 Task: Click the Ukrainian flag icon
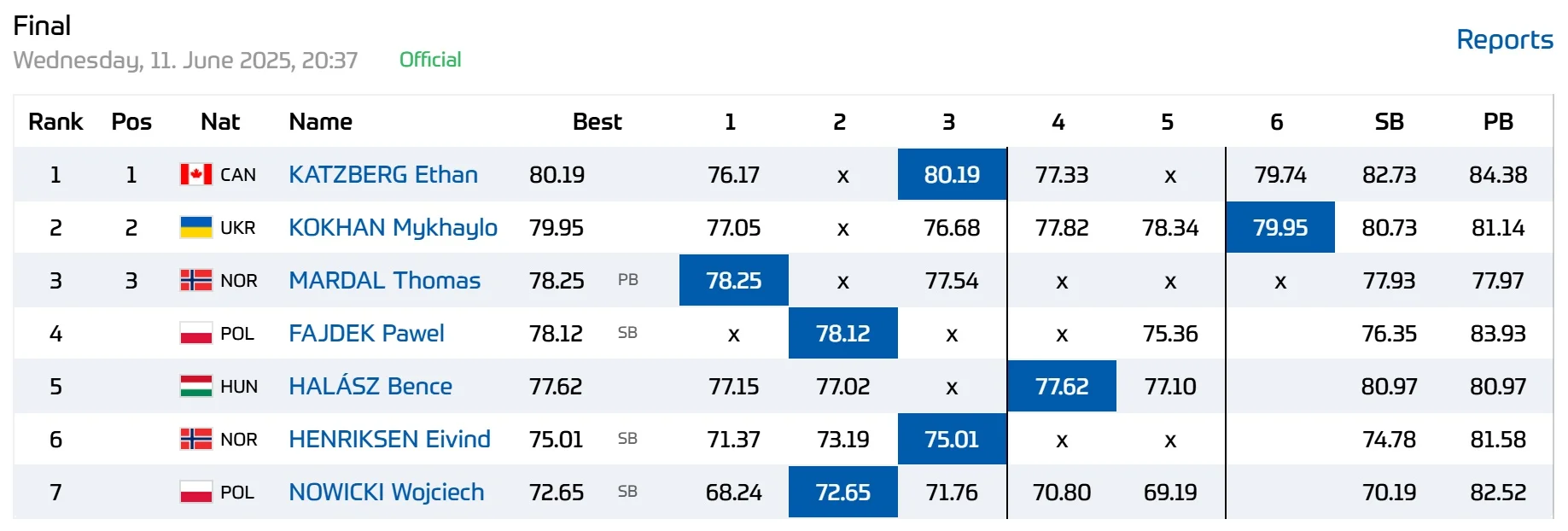pos(195,228)
